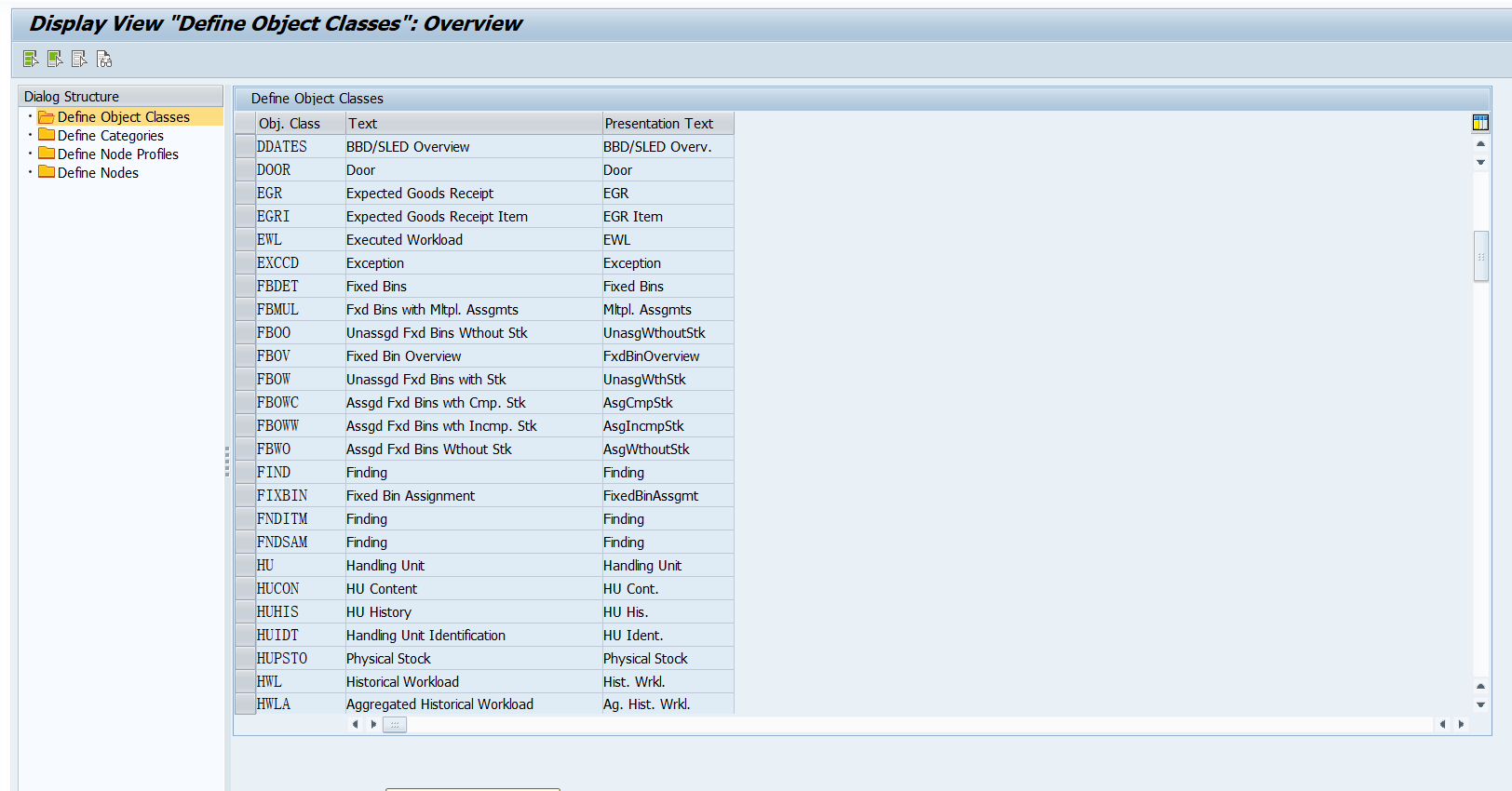Click the pane splitter grip handle

(x=227, y=462)
